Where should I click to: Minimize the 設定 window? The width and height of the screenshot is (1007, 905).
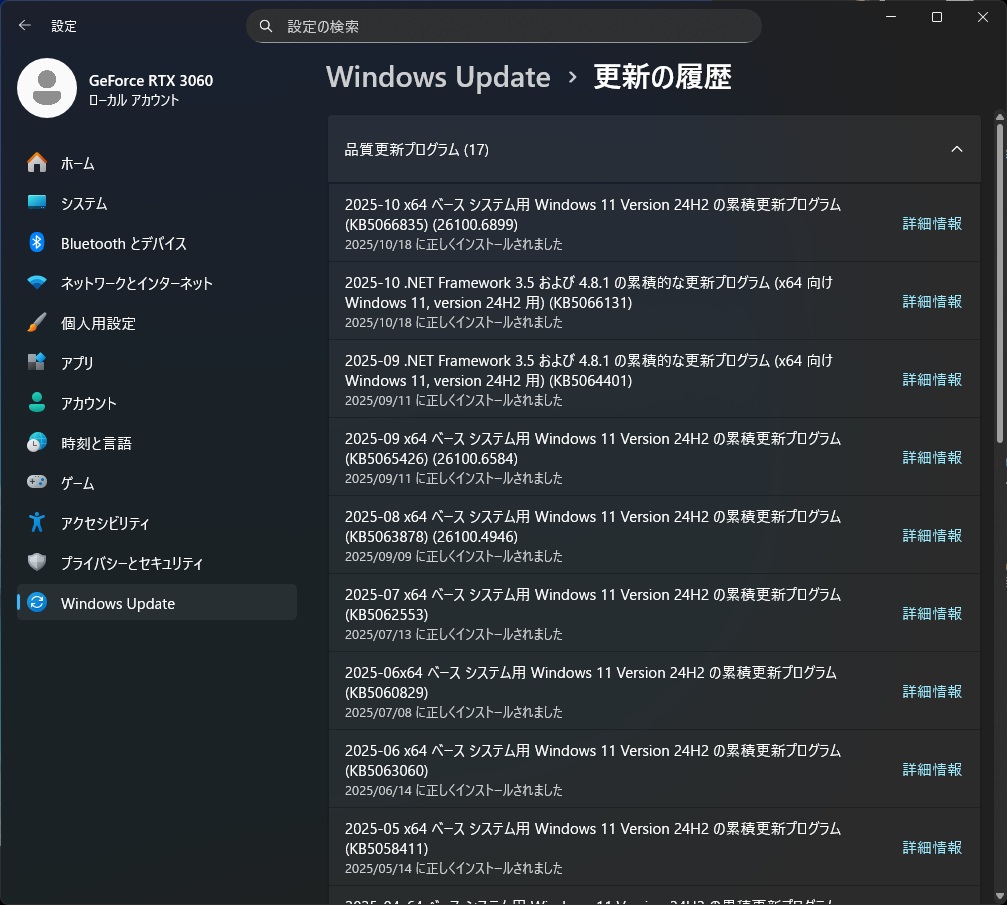tap(891, 17)
